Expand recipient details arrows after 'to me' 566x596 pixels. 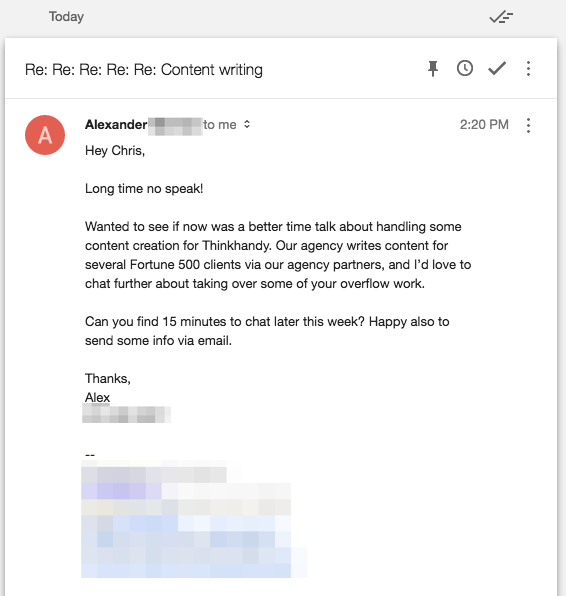247,124
